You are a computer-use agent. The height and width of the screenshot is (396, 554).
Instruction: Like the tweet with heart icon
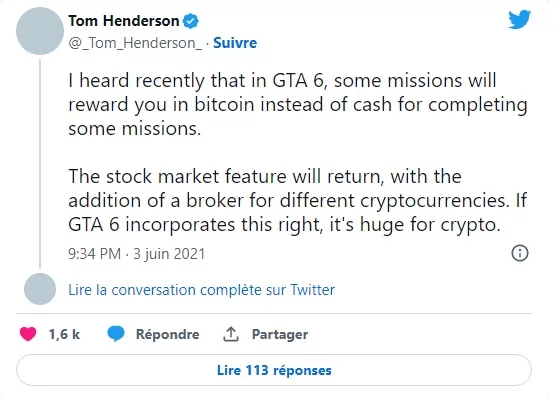[x=28, y=334]
